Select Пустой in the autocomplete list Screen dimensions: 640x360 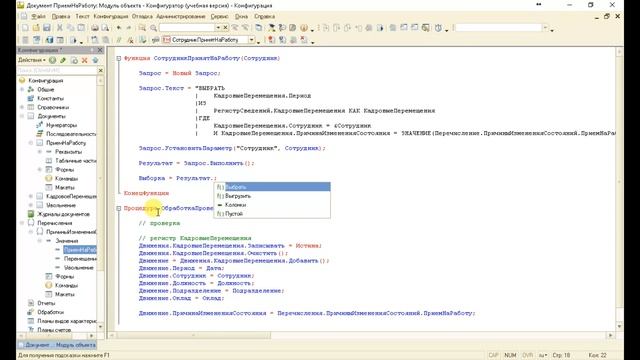click(x=272, y=214)
